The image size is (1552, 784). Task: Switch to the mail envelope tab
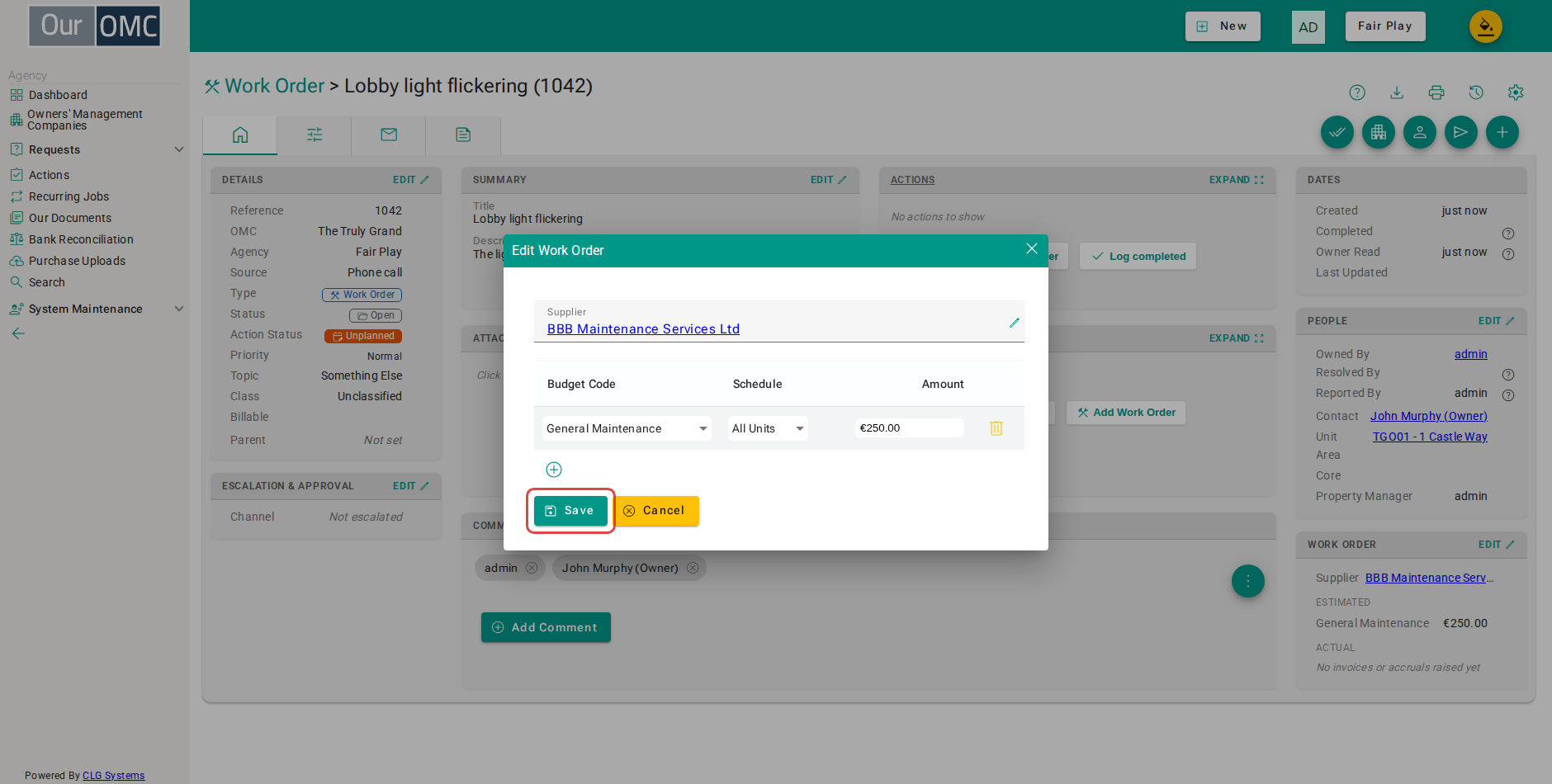click(x=389, y=135)
